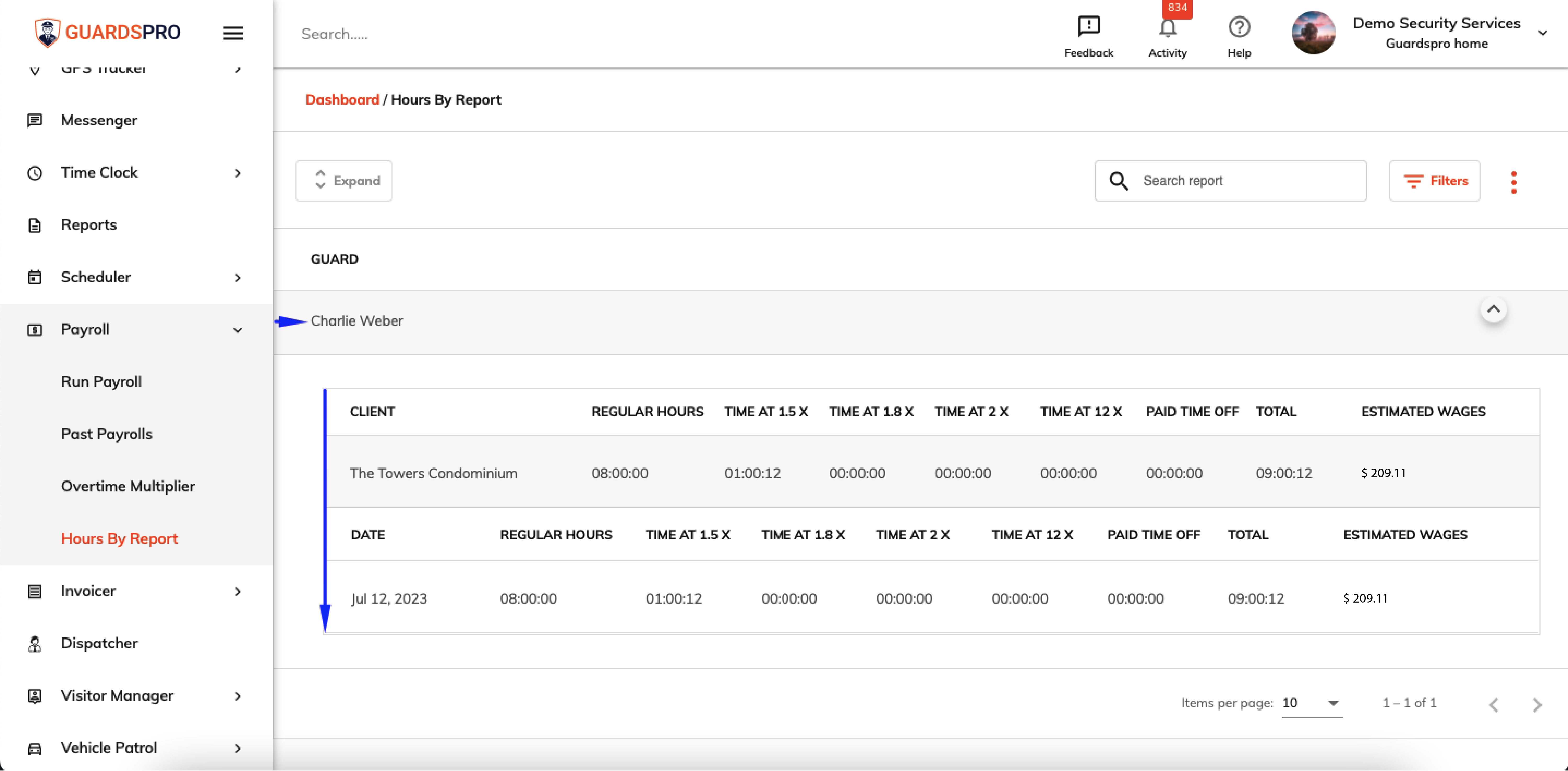The image size is (1568, 771).
Task: Click The Towers Condominium $ 209.11 wages
Action: pyautogui.click(x=1384, y=473)
